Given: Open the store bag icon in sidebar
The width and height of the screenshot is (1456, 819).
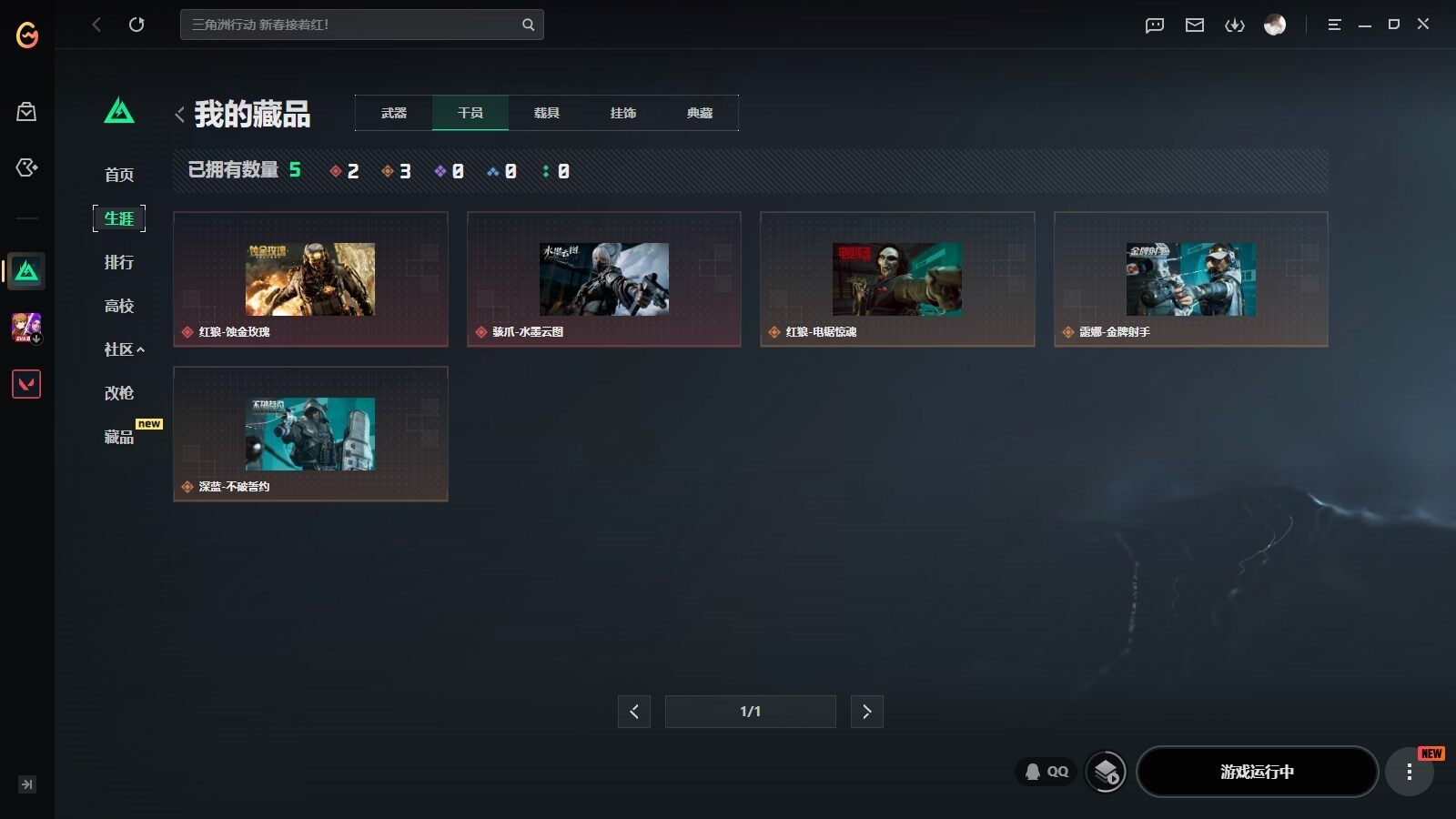Looking at the screenshot, I should (26, 112).
